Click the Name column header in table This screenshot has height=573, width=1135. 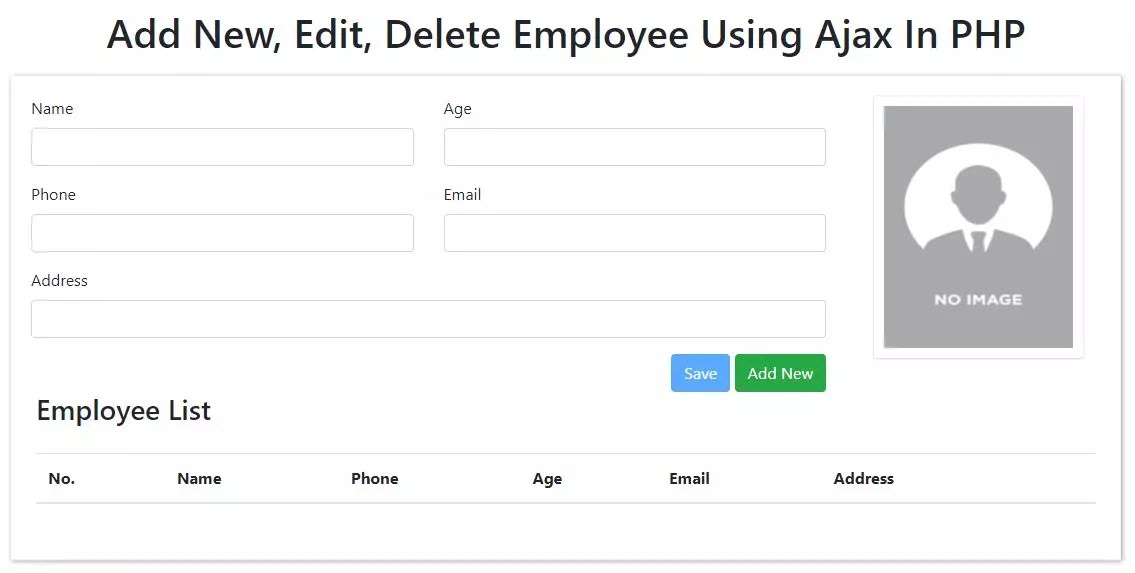click(x=199, y=478)
